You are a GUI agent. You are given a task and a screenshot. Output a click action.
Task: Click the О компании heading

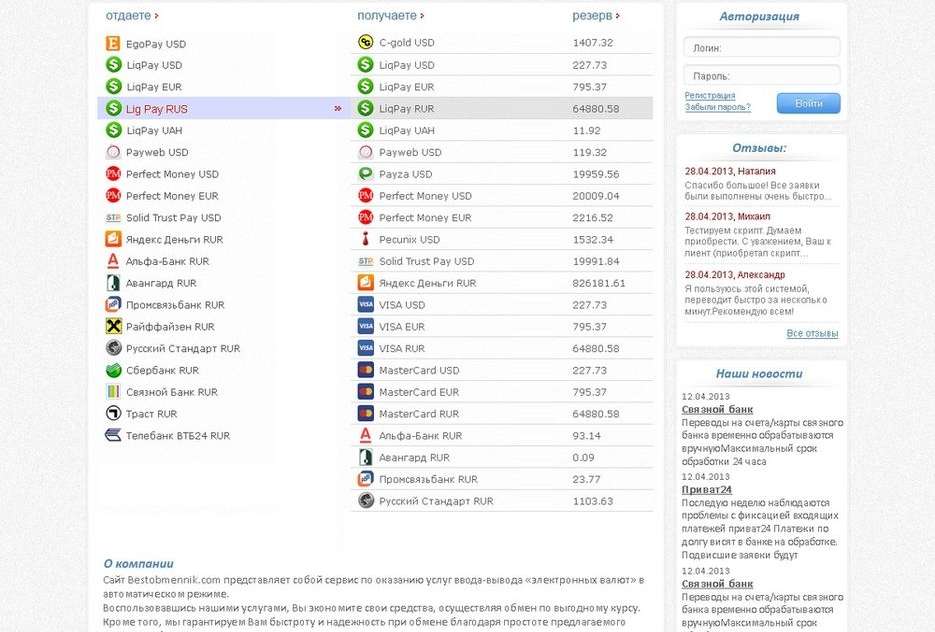click(138, 563)
